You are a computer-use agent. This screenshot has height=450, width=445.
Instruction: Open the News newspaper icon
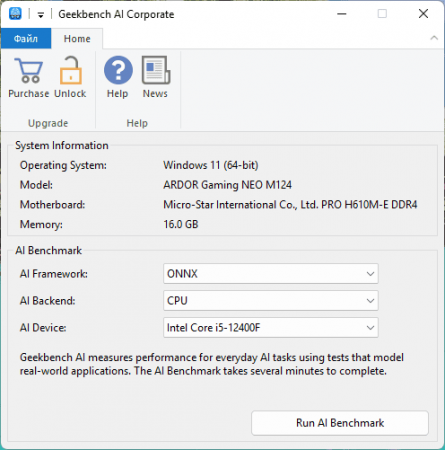pos(156,70)
